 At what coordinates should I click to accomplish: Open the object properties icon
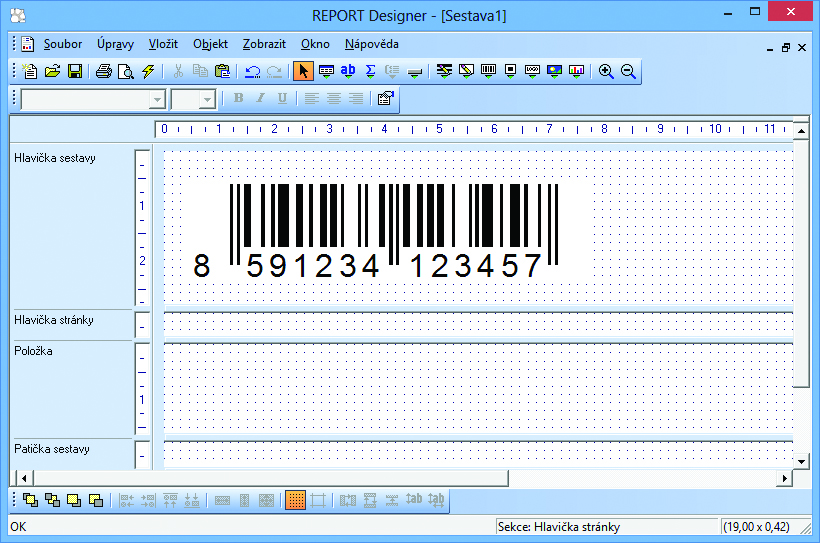pyautogui.click(x=385, y=98)
